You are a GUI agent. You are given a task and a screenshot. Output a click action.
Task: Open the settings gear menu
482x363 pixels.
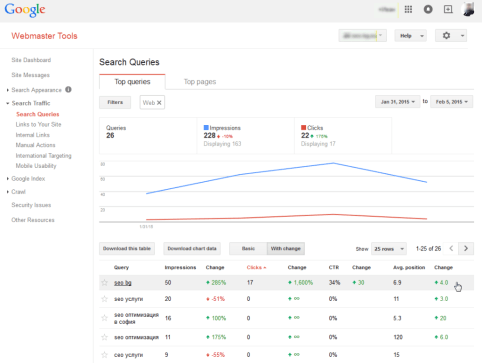pyautogui.click(x=451, y=36)
